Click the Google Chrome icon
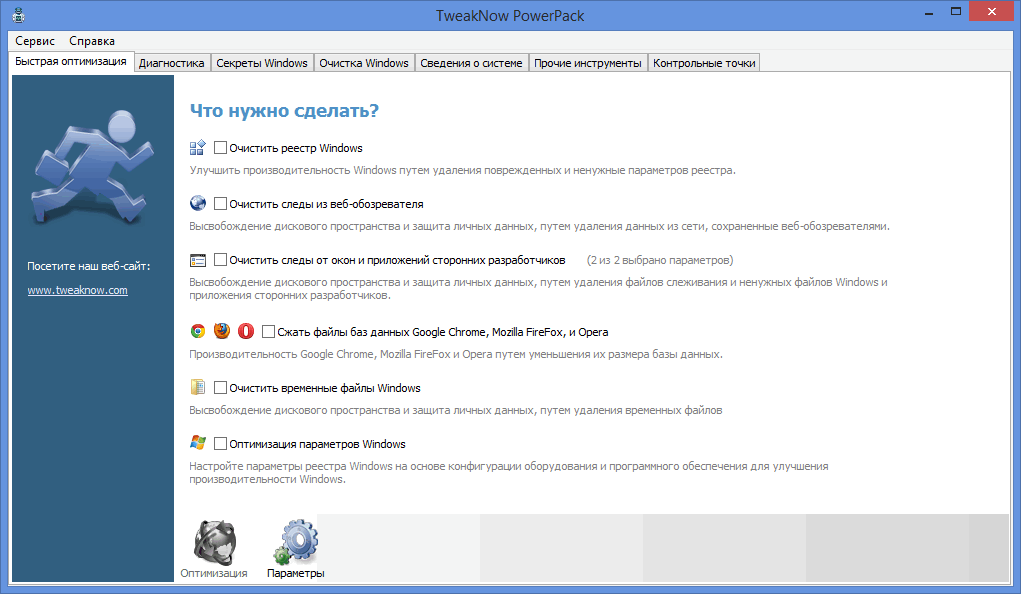1021x594 pixels. [x=198, y=332]
